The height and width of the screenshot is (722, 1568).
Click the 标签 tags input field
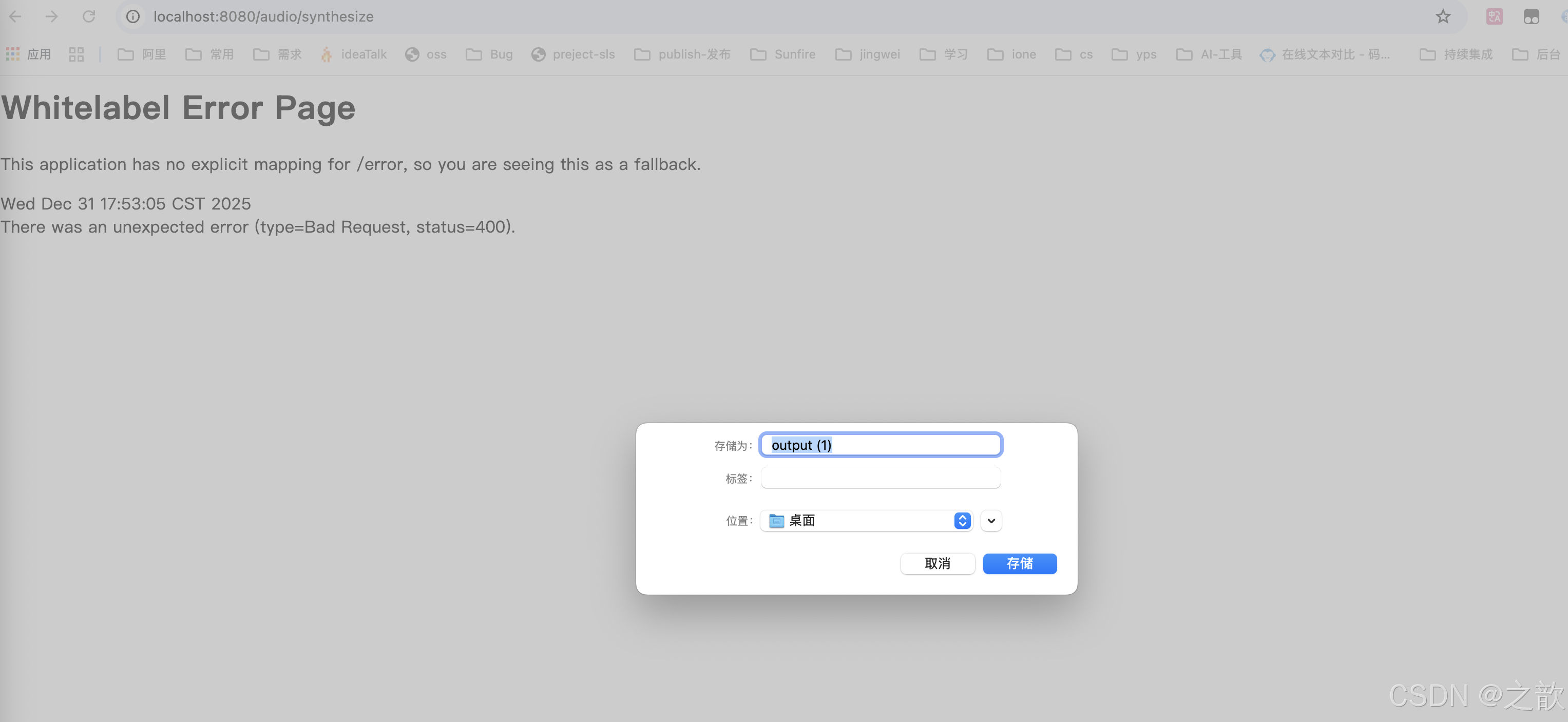pyautogui.click(x=880, y=478)
